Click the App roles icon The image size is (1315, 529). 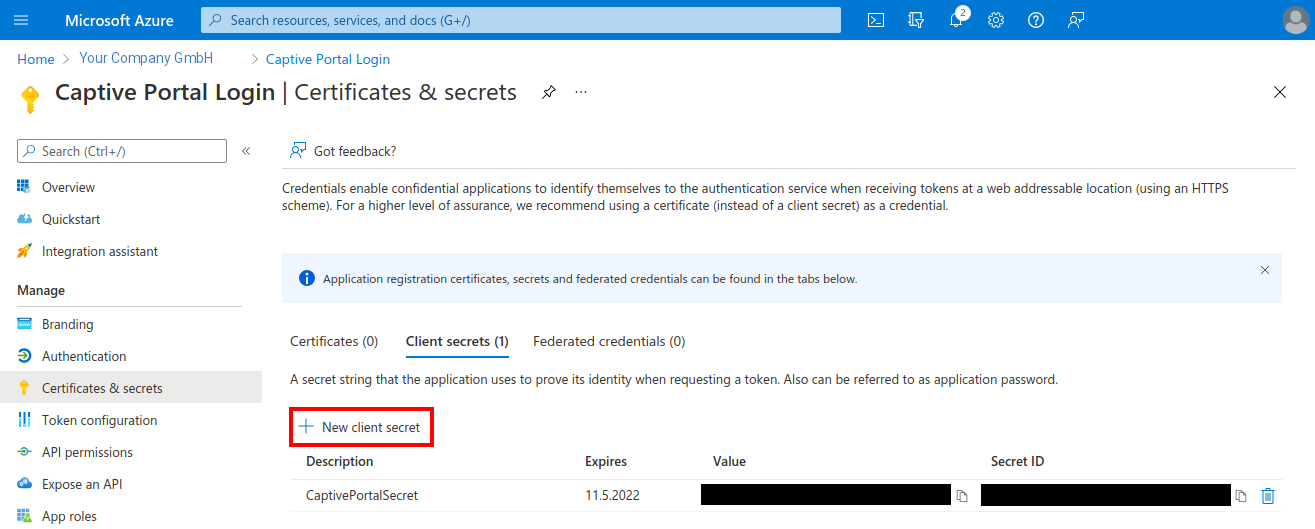pos(24,516)
